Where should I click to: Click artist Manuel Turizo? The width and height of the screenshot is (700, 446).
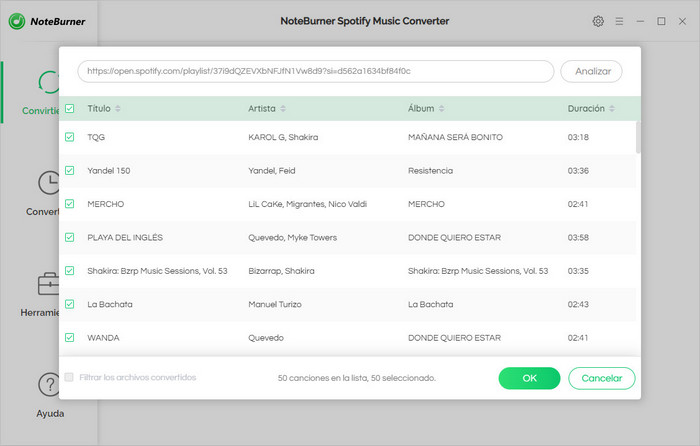275,304
